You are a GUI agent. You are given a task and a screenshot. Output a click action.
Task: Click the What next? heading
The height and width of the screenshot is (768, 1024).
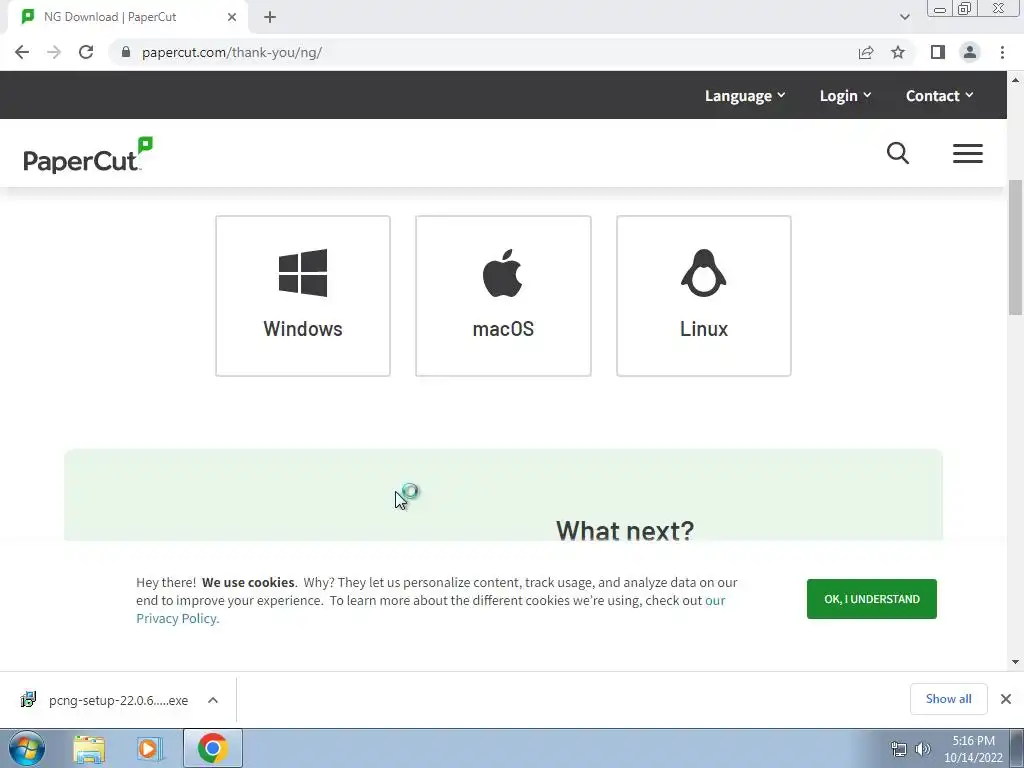pyautogui.click(x=625, y=530)
